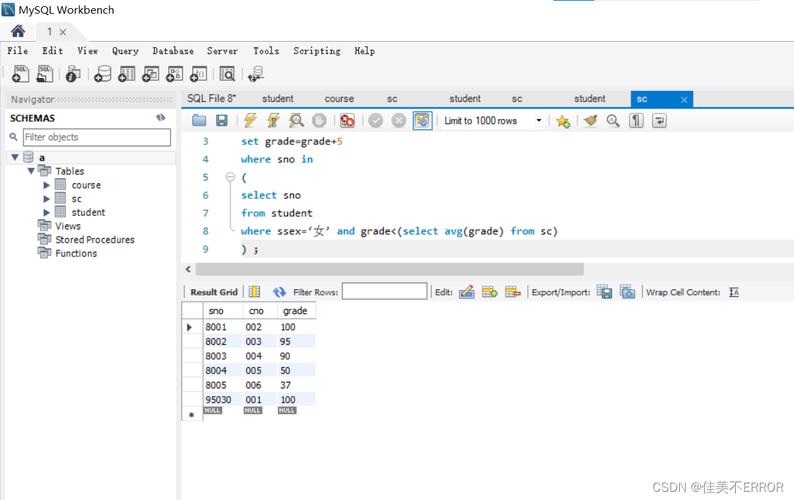This screenshot has height=500, width=794.
Task: Toggle result grid field types view
Action: [x=255, y=292]
